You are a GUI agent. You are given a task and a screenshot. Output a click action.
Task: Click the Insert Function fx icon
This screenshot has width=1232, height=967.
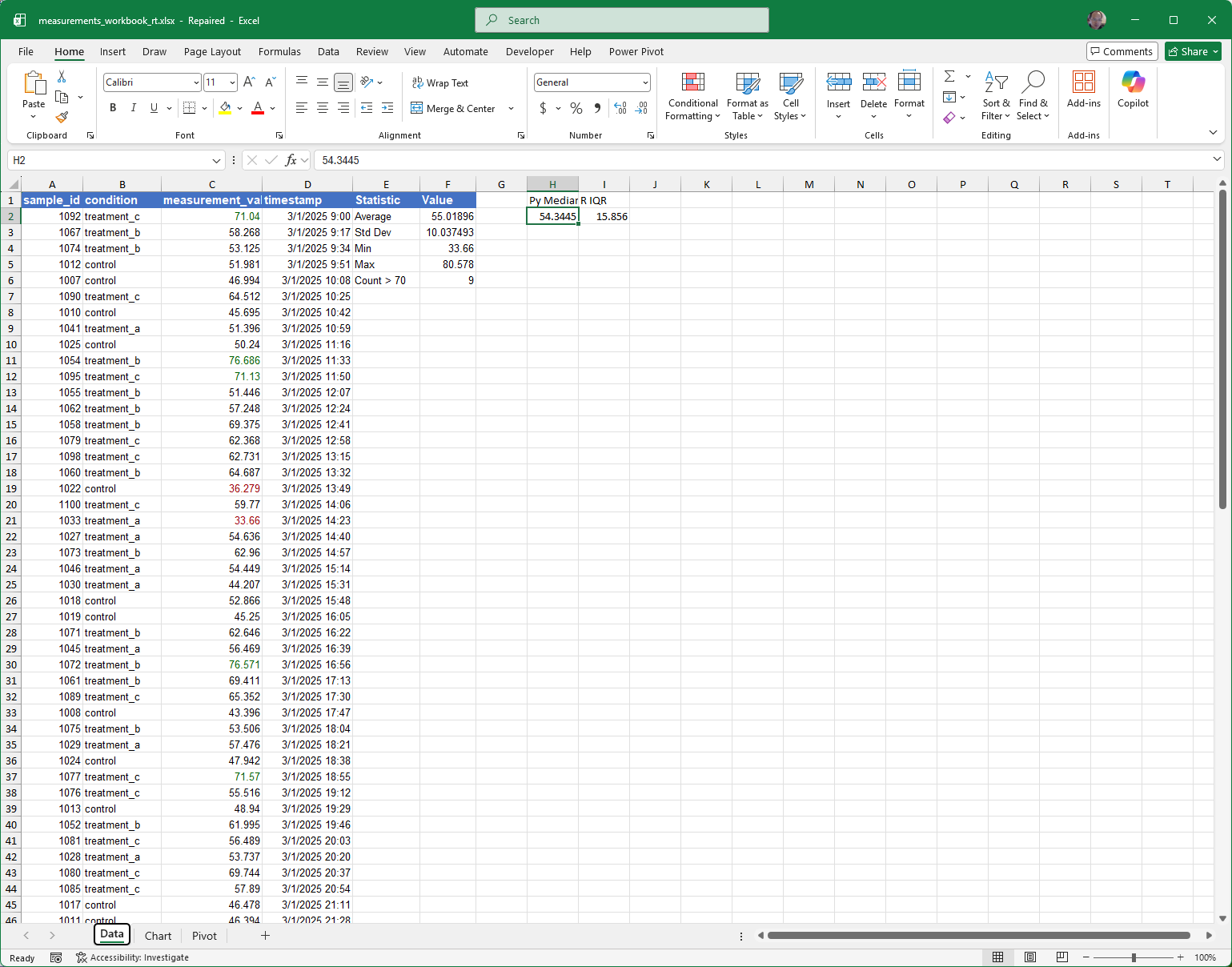click(291, 160)
